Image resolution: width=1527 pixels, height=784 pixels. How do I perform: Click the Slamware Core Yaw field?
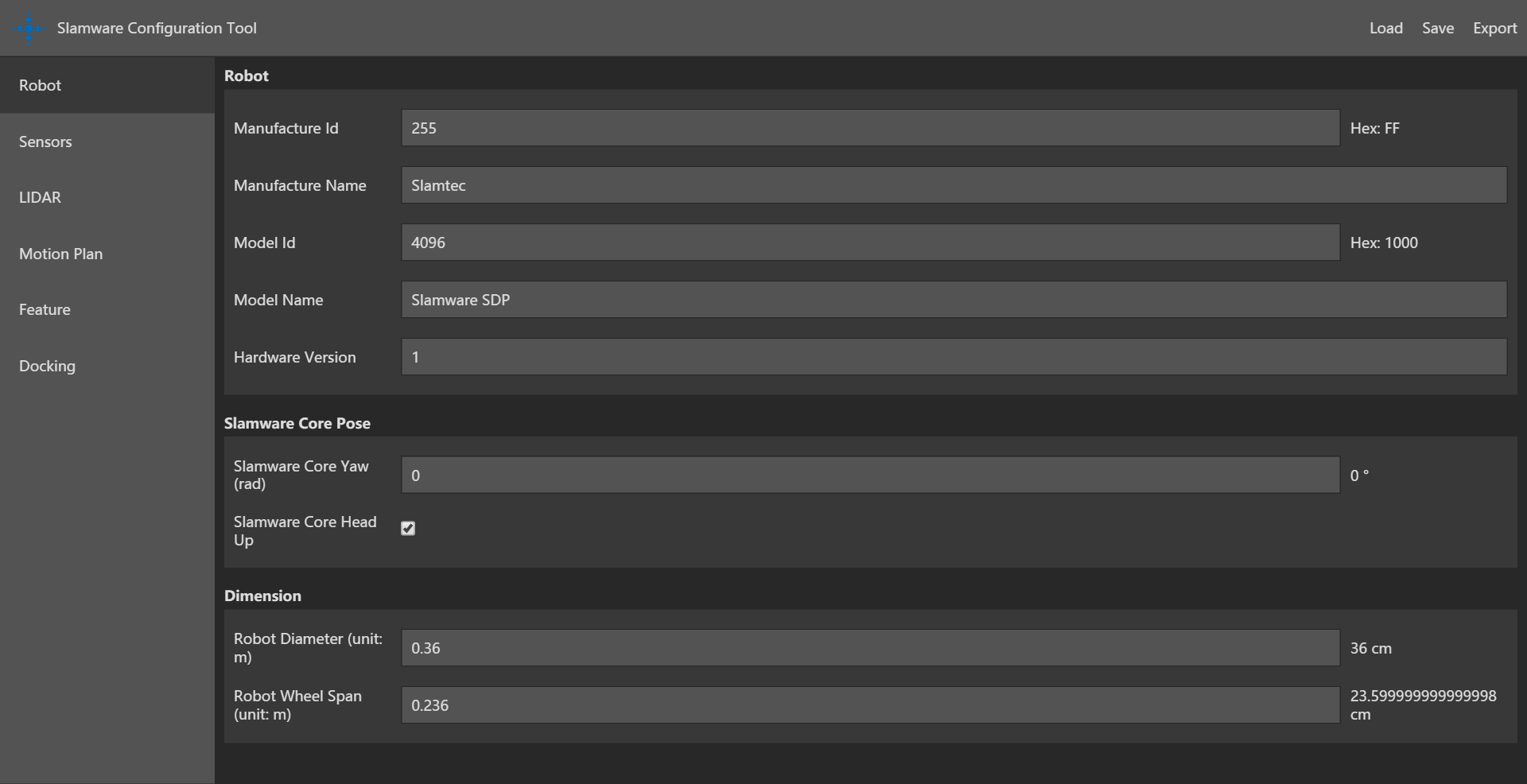[870, 475]
